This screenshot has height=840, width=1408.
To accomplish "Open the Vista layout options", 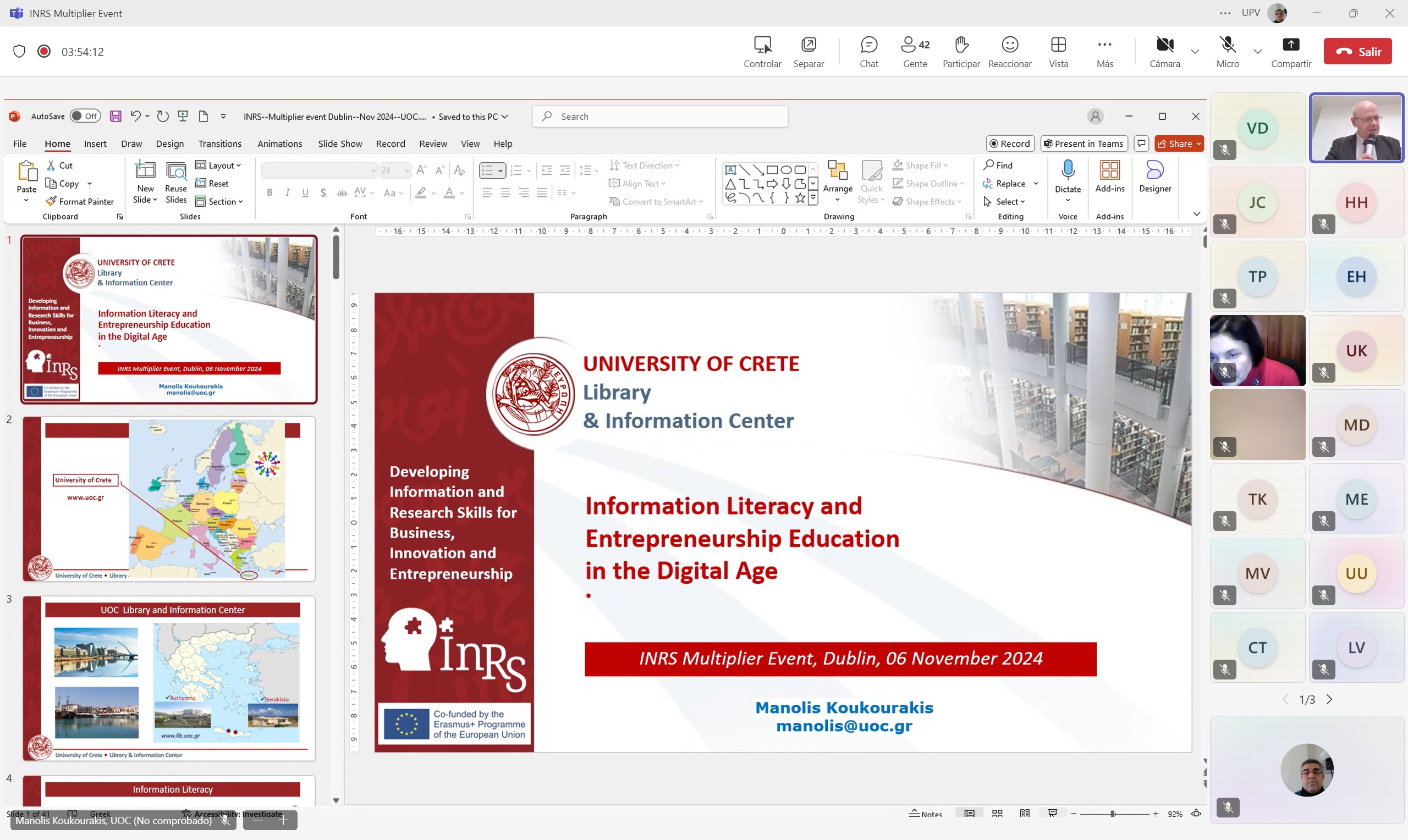I will [1058, 45].
